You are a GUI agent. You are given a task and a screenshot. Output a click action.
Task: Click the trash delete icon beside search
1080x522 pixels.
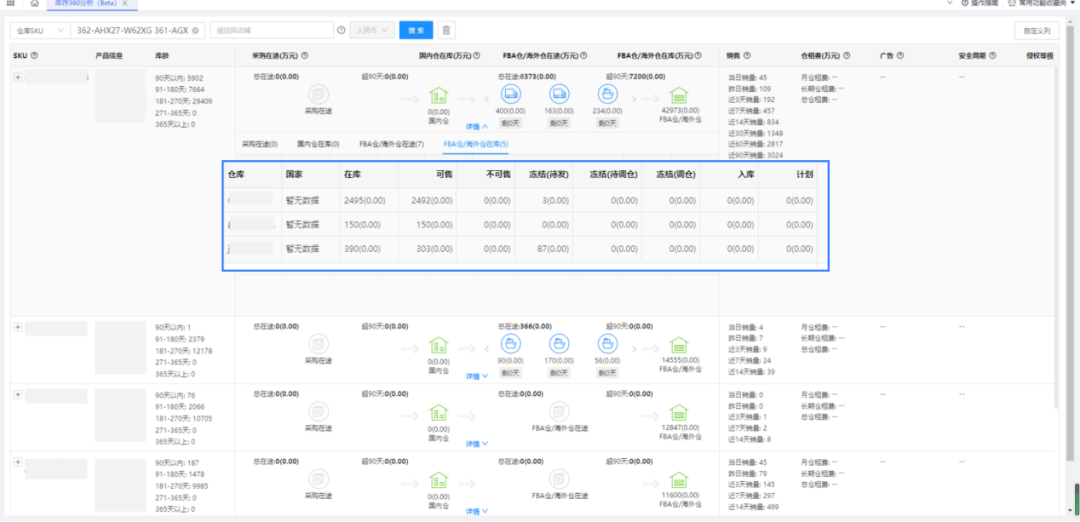(446, 31)
